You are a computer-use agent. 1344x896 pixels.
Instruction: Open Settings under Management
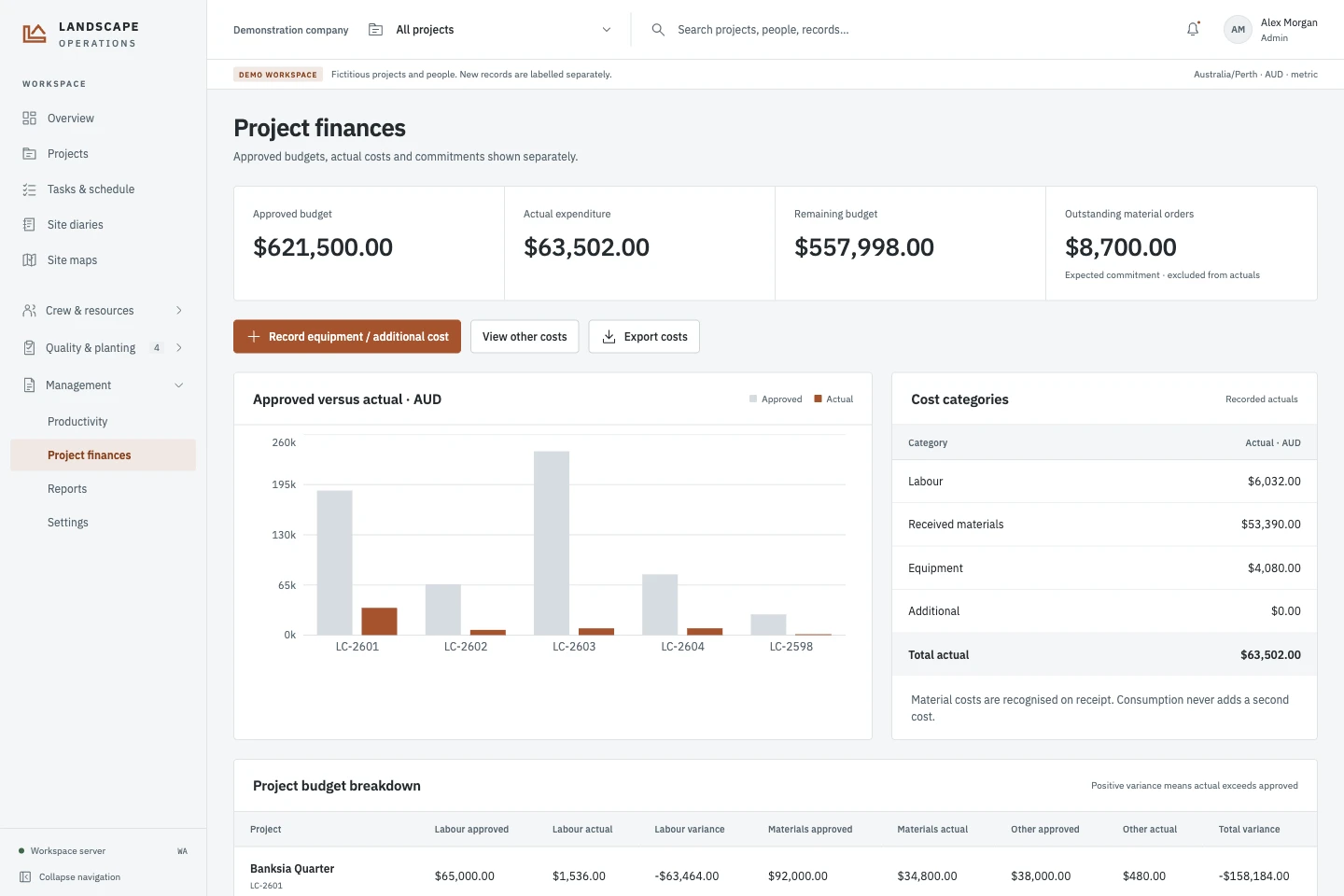[x=103, y=523]
